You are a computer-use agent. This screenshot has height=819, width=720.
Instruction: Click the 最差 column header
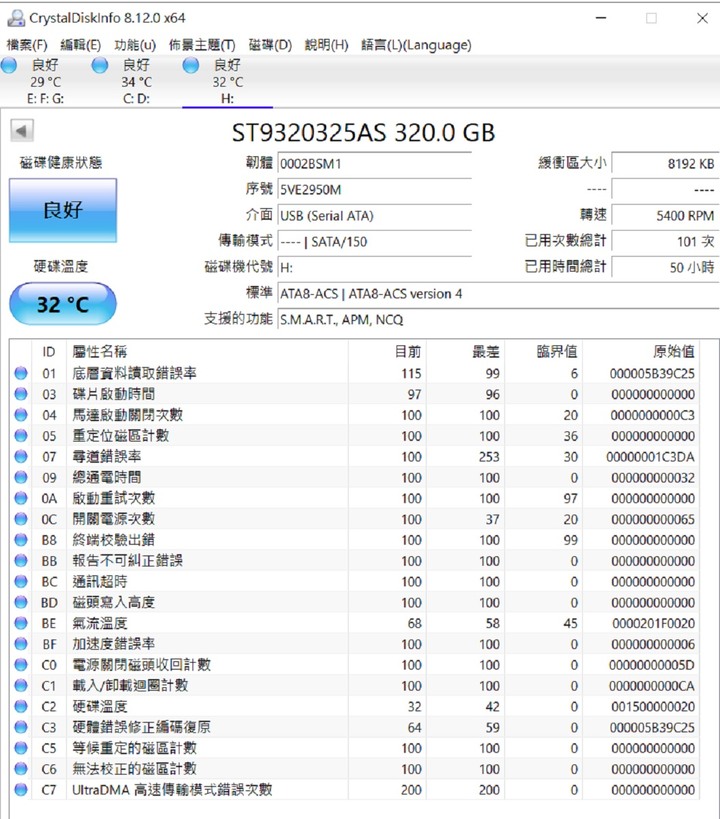(466, 352)
